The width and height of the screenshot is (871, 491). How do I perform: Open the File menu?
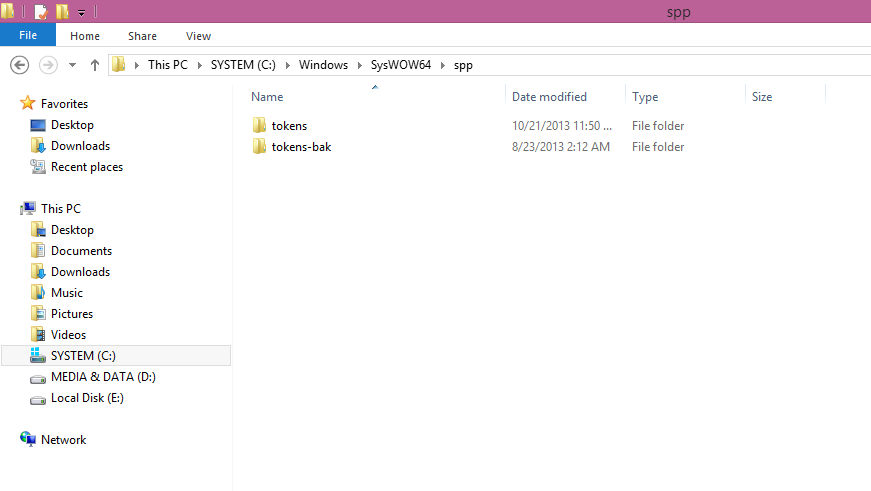pyautogui.click(x=28, y=35)
